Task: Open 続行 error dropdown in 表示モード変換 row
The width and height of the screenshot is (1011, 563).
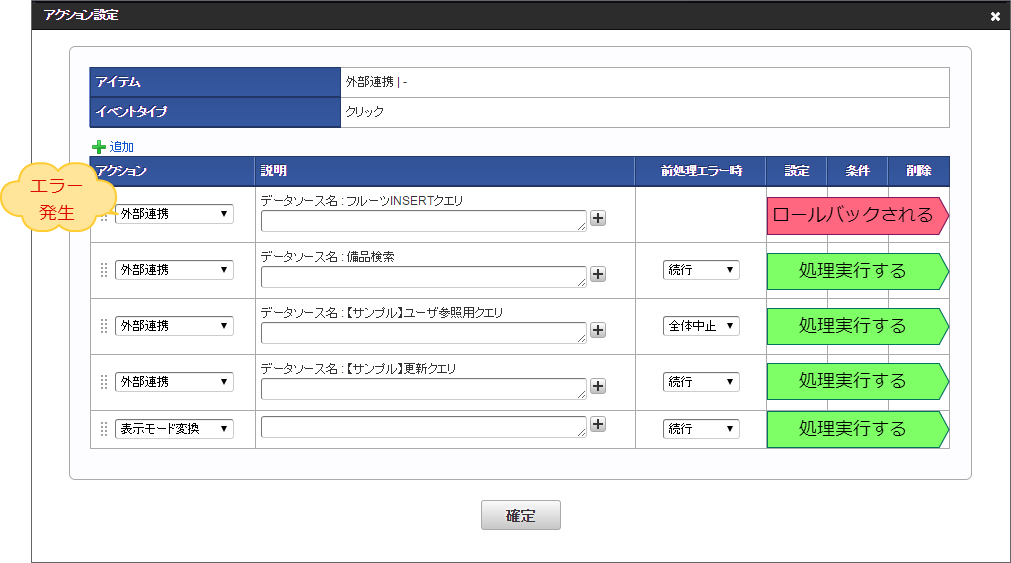Action: tap(701, 429)
